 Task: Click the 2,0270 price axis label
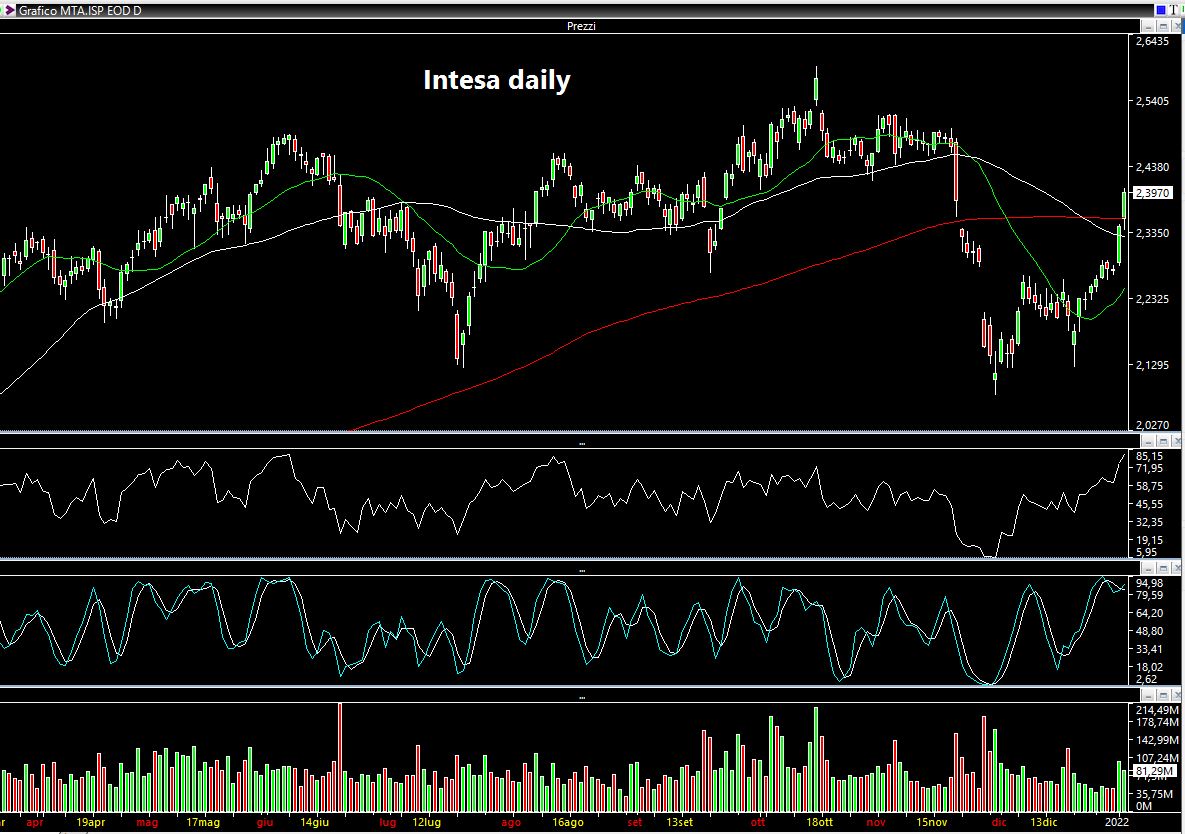click(x=1153, y=425)
